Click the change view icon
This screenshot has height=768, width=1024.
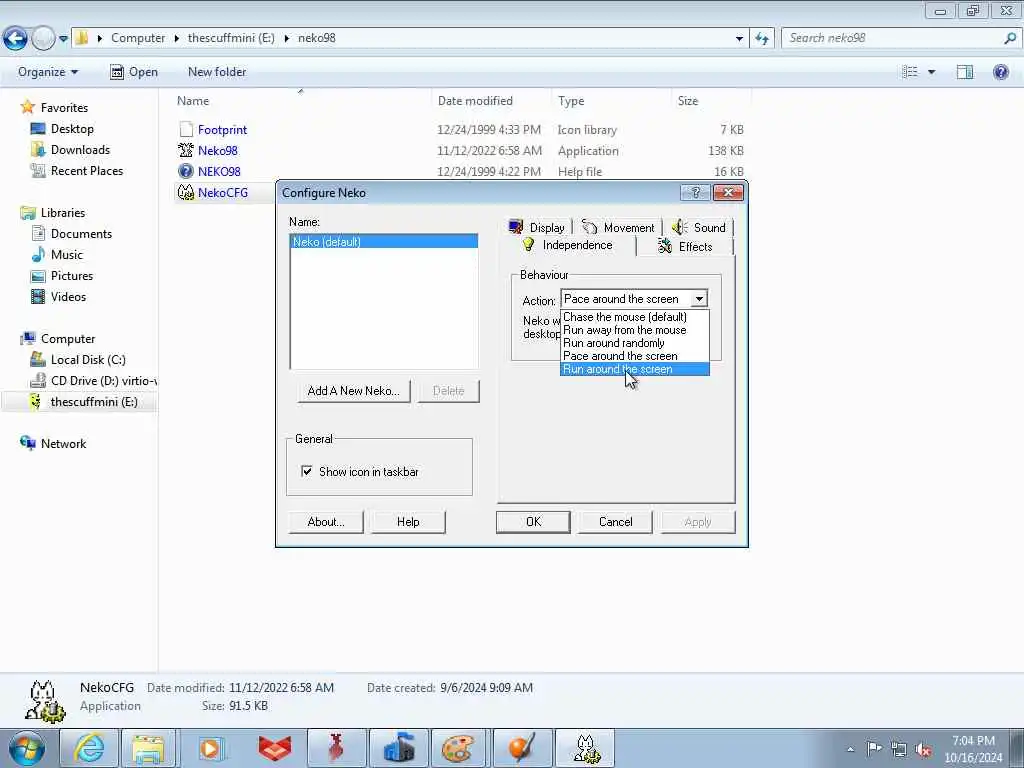tap(910, 72)
